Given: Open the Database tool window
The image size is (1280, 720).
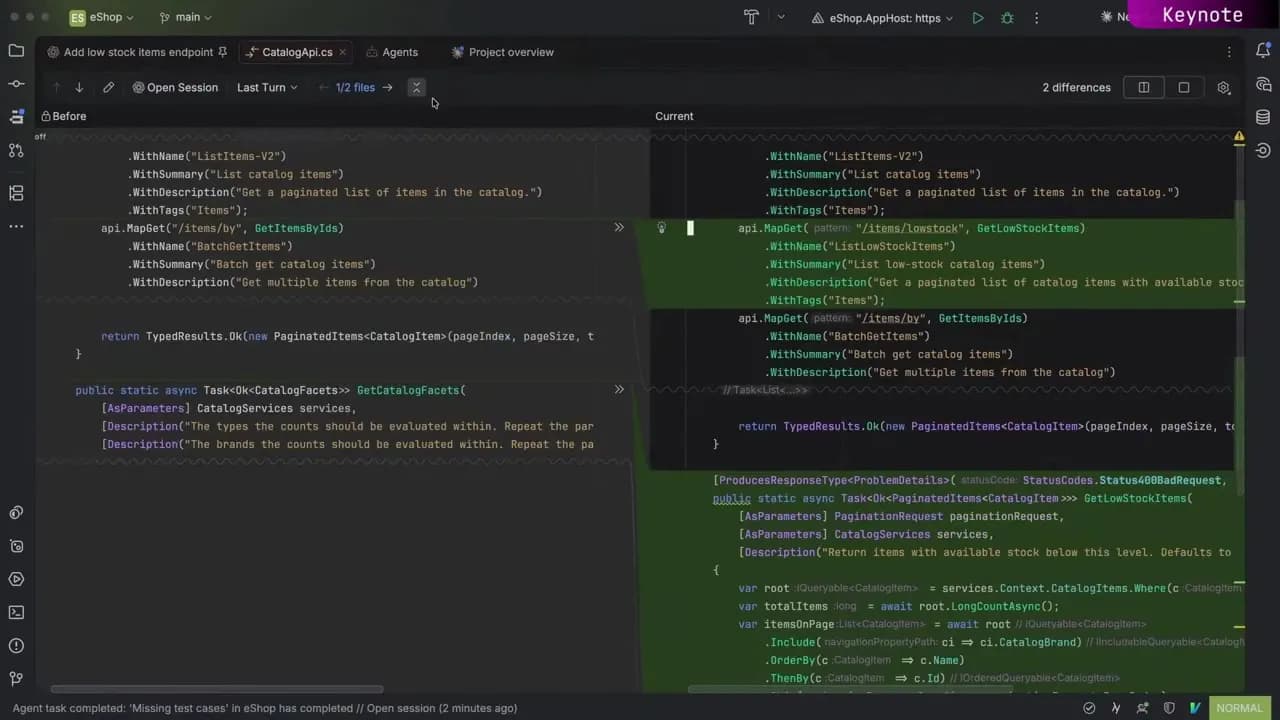Looking at the screenshot, I should tap(1263, 117).
